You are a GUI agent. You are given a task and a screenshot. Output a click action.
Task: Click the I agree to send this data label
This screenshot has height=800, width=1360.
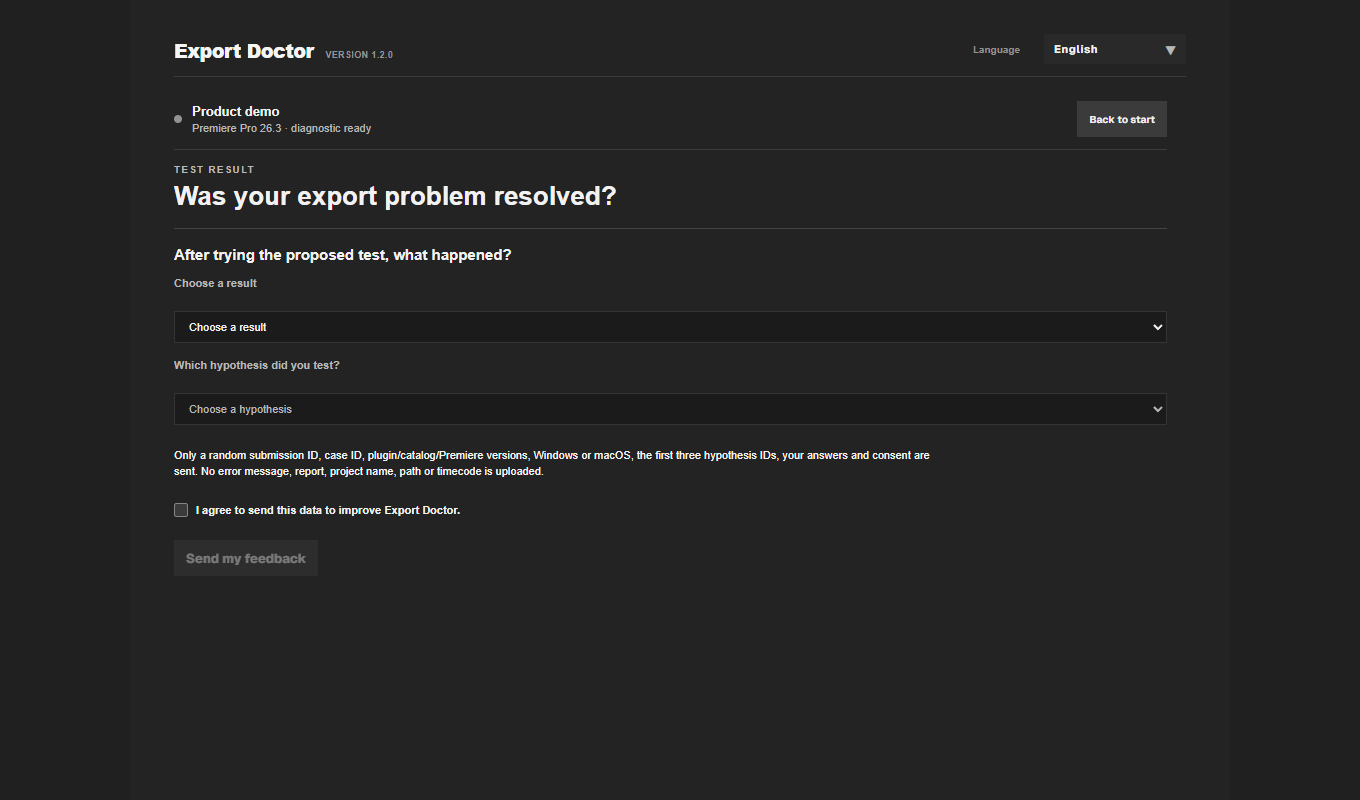328,510
